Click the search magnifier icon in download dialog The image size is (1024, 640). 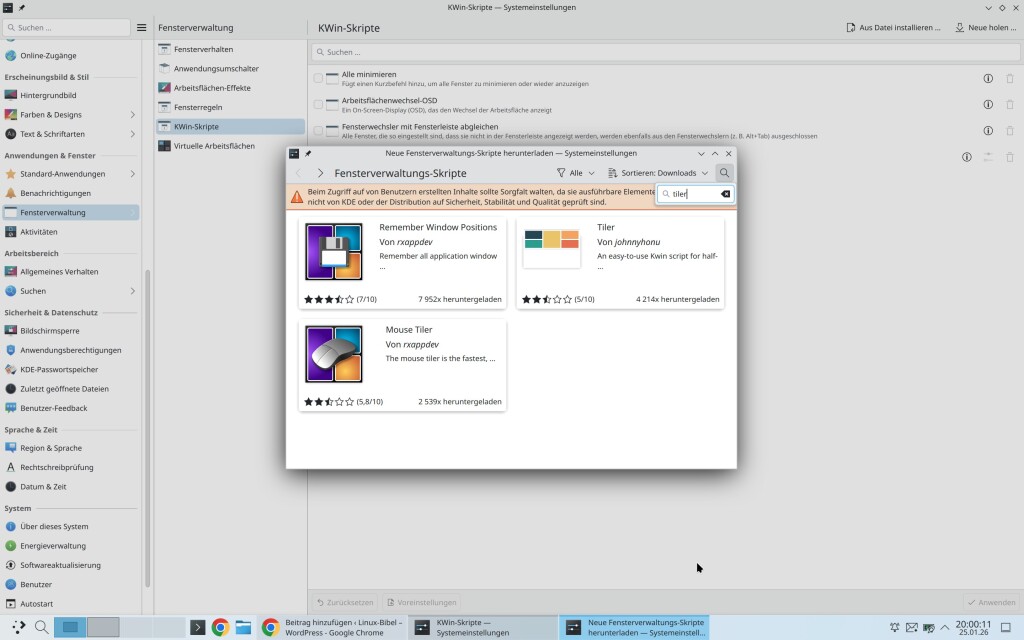[725, 173]
